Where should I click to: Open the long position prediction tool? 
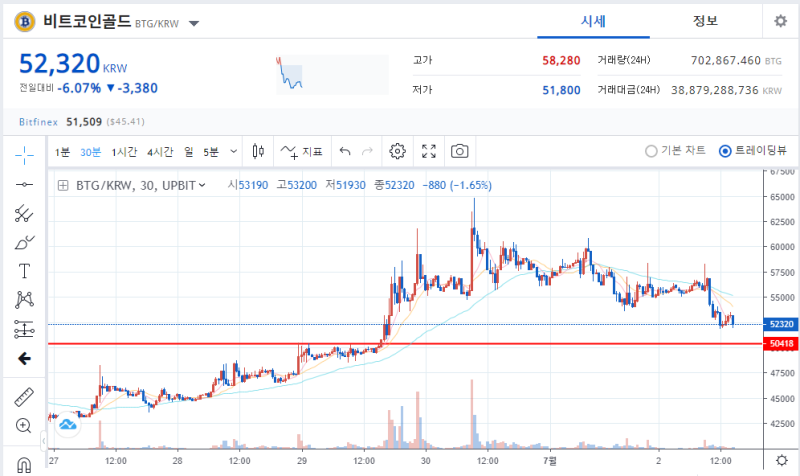pos(24,329)
